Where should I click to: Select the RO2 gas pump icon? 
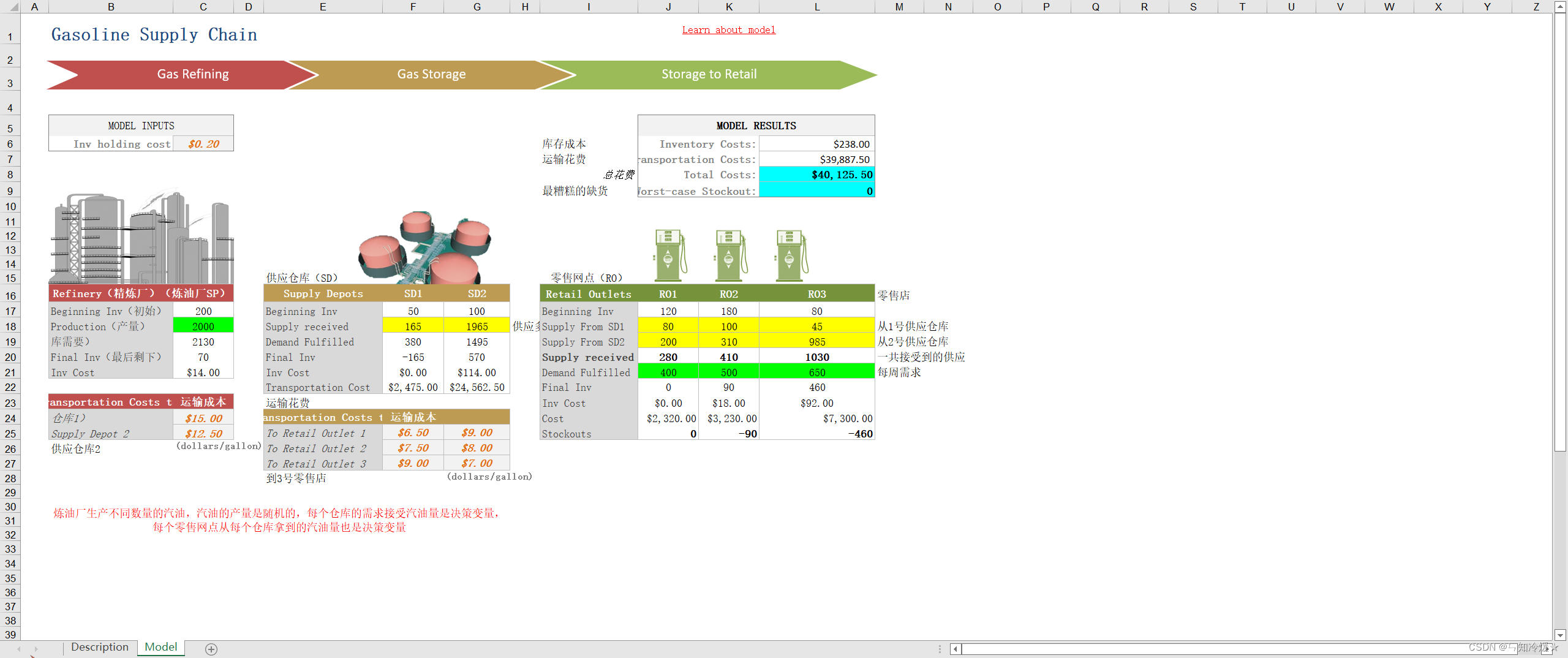pos(730,255)
